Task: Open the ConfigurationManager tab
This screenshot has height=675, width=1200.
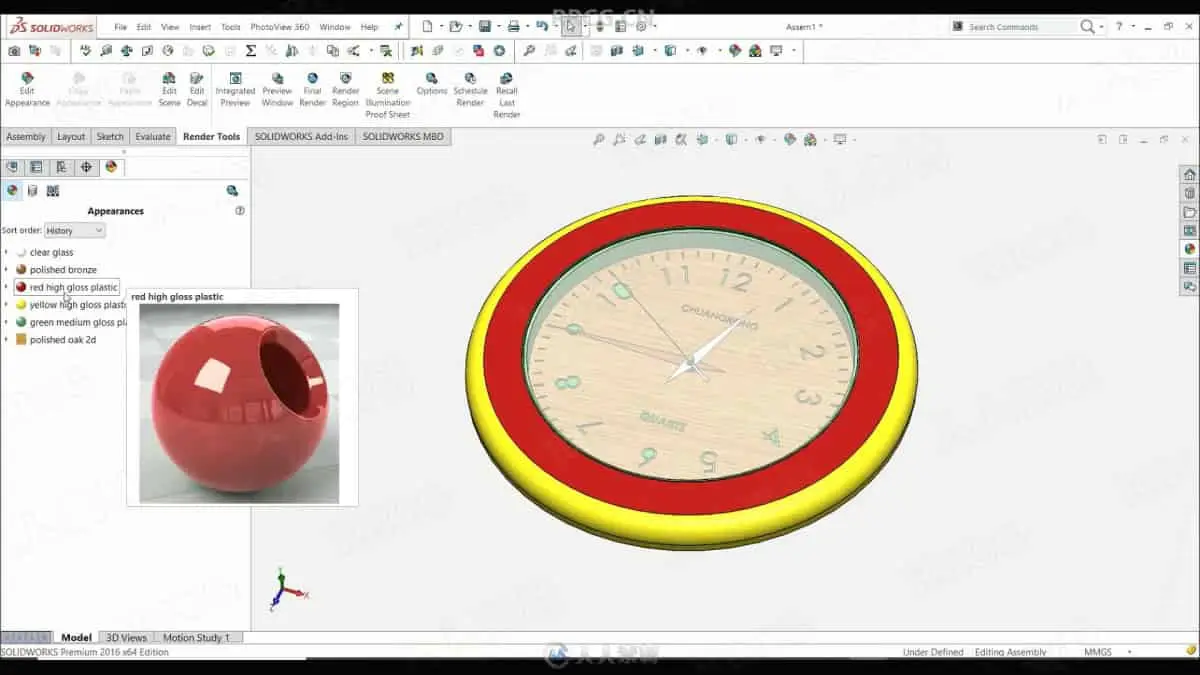Action: tap(61, 167)
